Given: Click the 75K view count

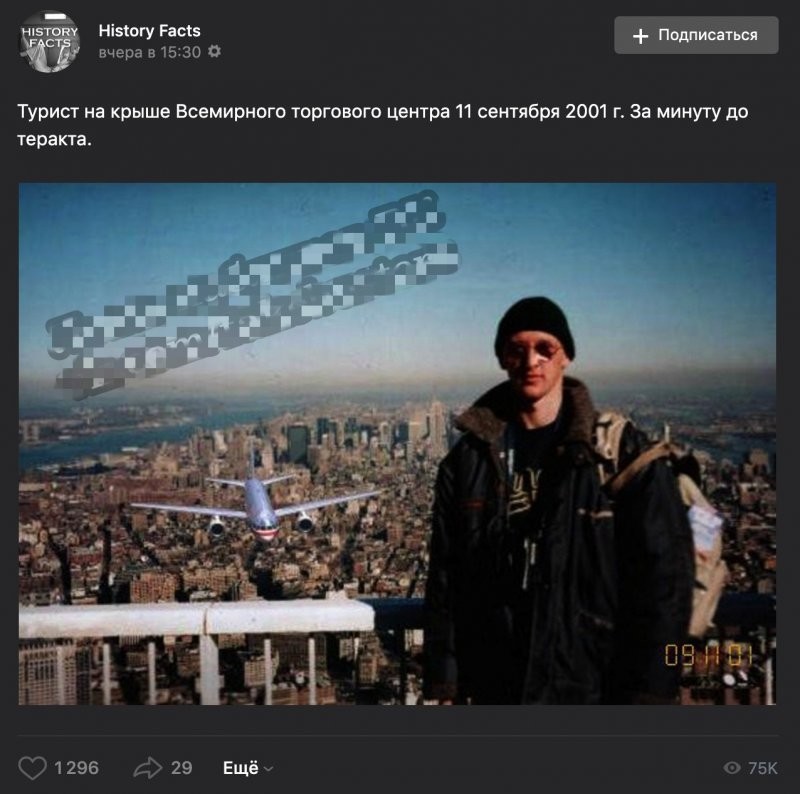Looking at the screenshot, I should [763, 767].
